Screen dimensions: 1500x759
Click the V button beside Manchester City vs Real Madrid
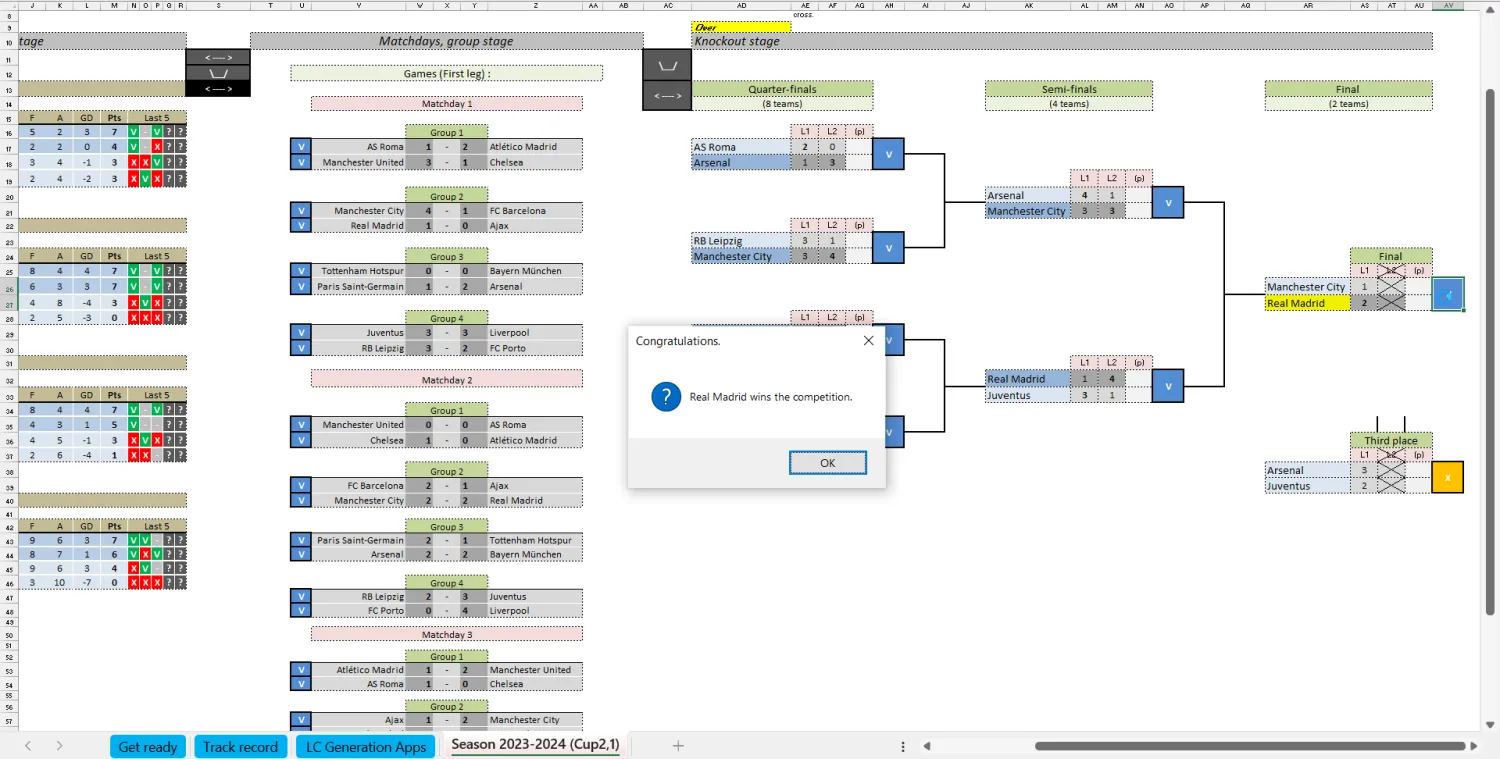coord(300,501)
